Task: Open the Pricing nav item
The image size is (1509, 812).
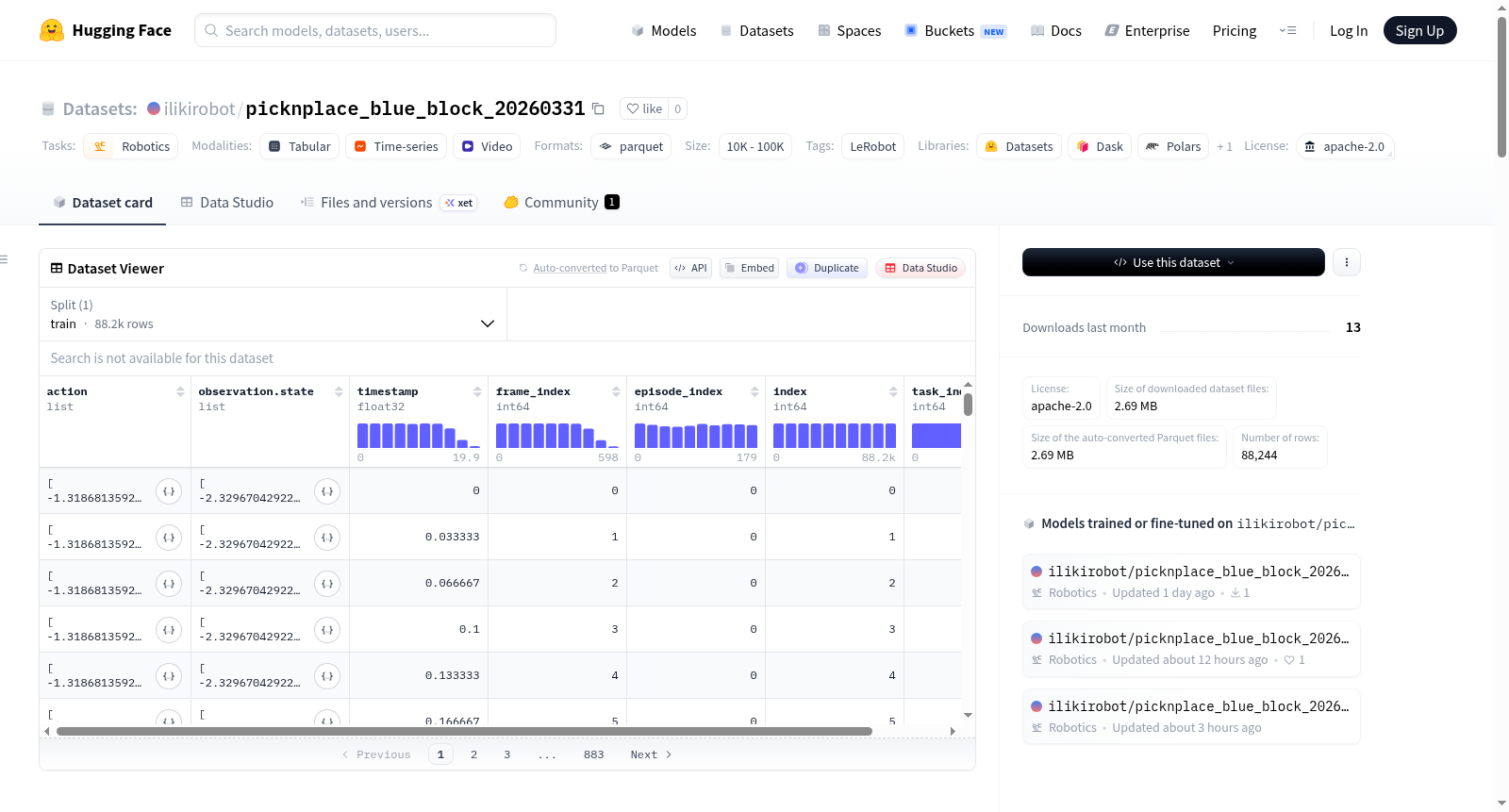Action: [1235, 30]
